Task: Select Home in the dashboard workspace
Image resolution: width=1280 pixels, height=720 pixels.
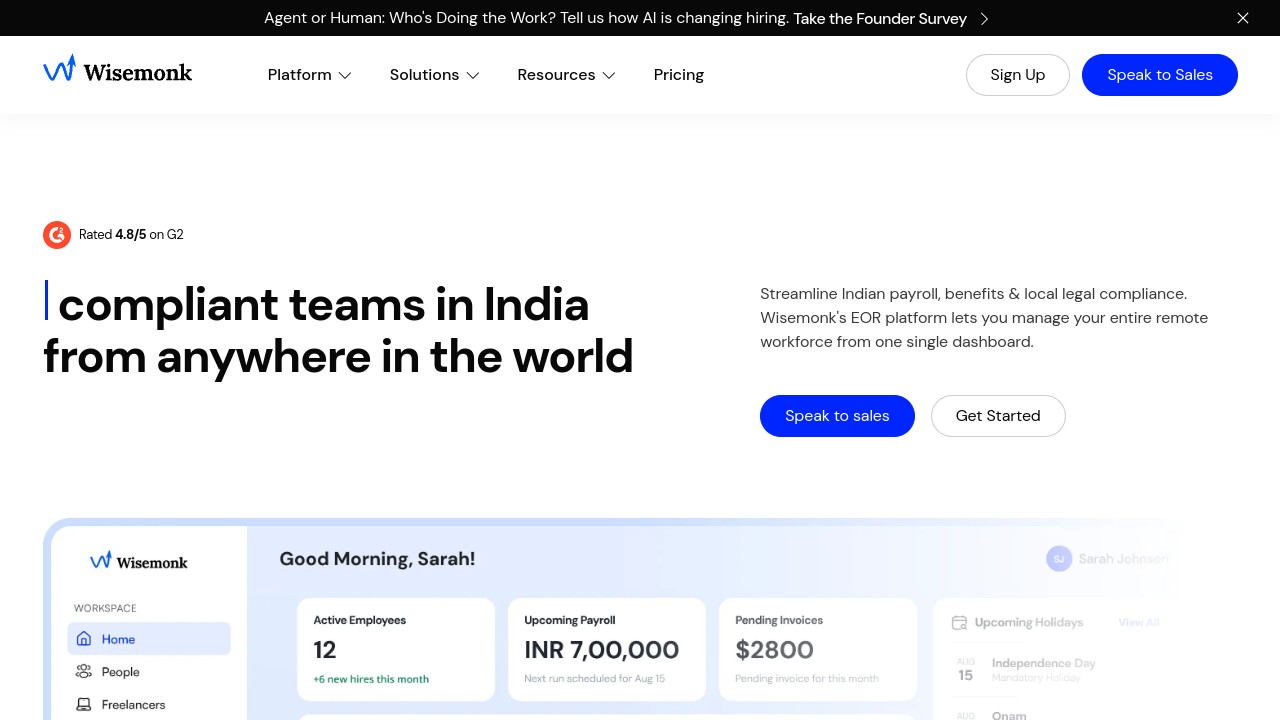Action: click(x=149, y=639)
